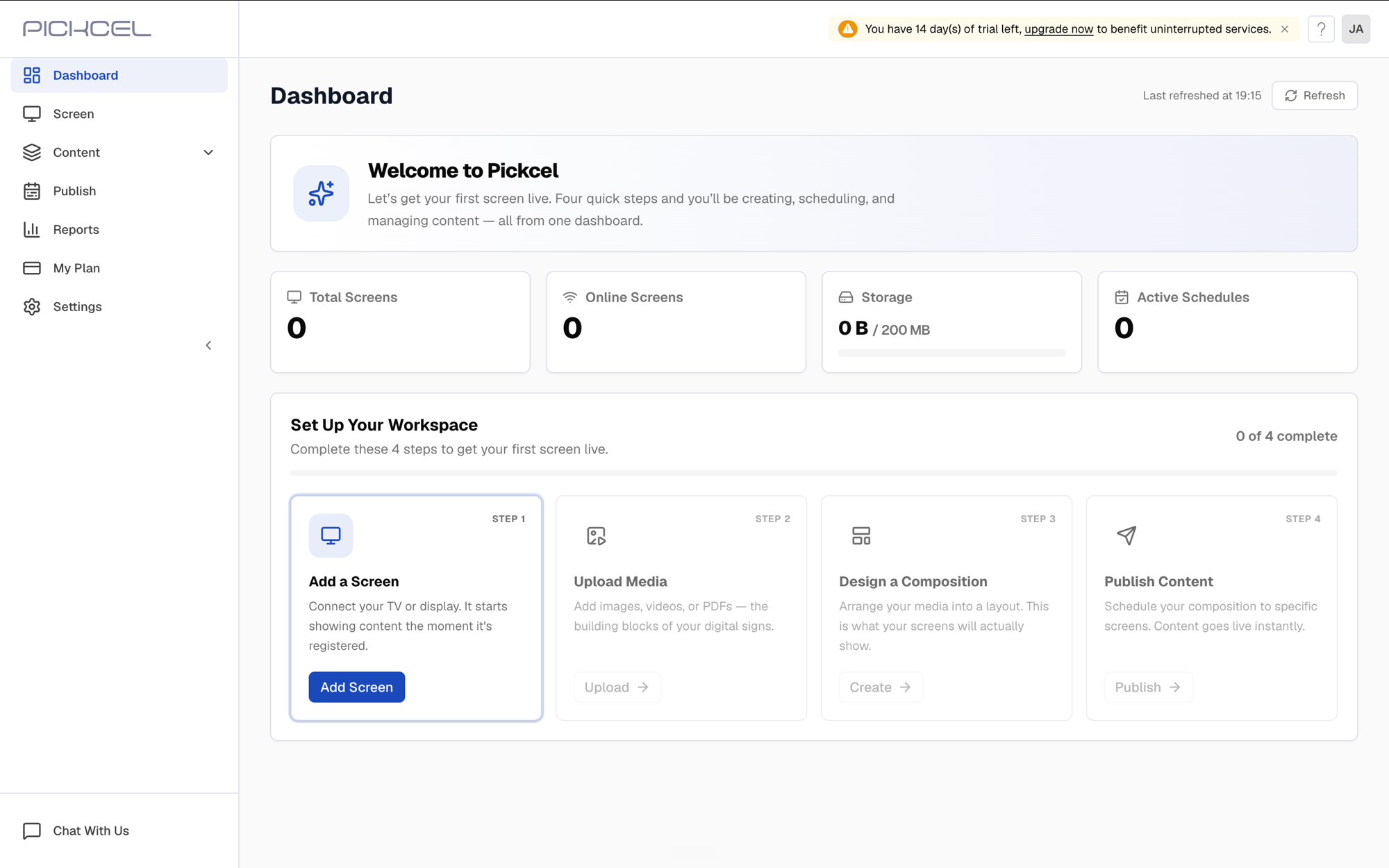Viewport: 1389px width, 868px height.
Task: Click the Storage drive icon
Action: click(x=846, y=297)
